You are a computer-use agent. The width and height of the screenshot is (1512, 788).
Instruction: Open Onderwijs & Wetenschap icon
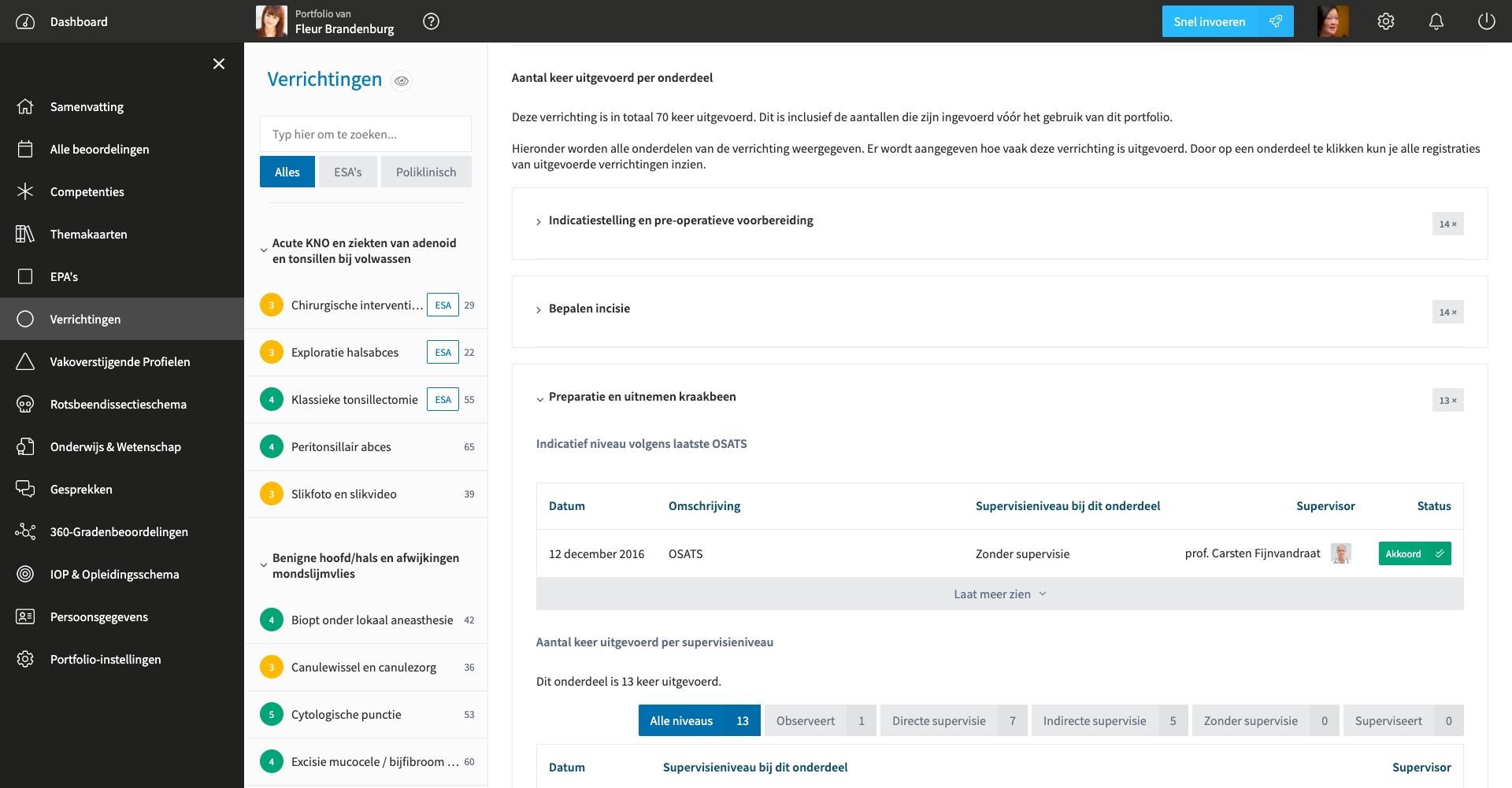25,446
